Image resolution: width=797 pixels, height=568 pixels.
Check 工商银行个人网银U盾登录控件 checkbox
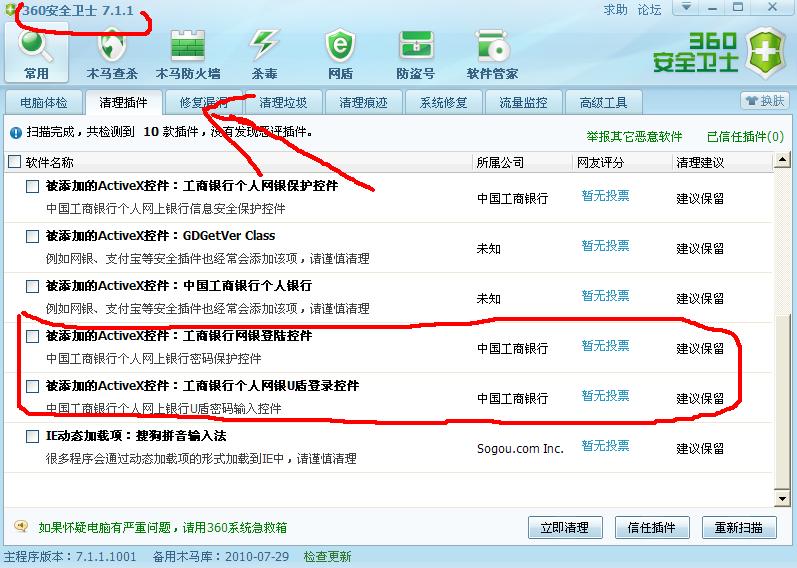click(x=33, y=386)
